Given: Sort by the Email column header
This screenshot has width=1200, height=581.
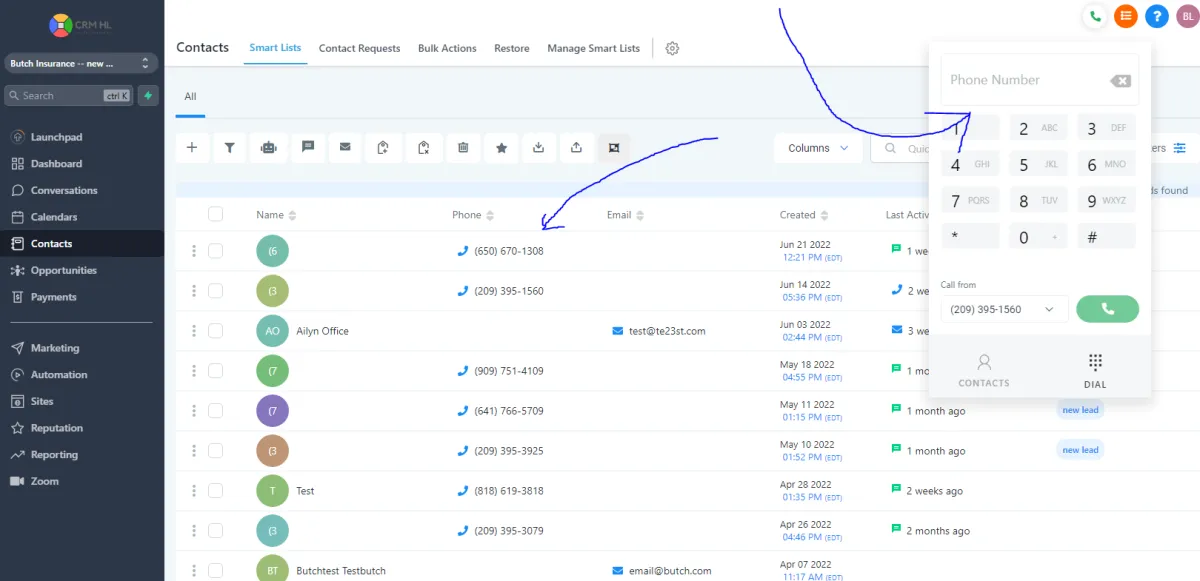Looking at the screenshot, I should point(625,215).
